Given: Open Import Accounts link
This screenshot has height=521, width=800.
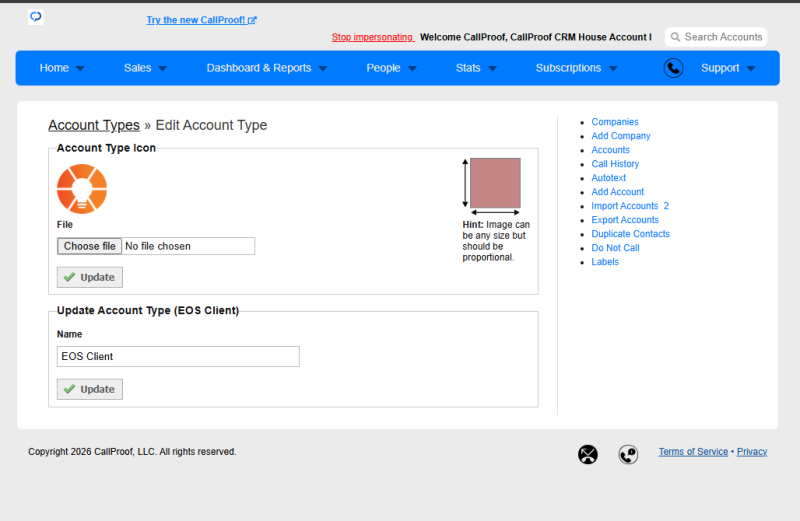Looking at the screenshot, I should (624, 206).
